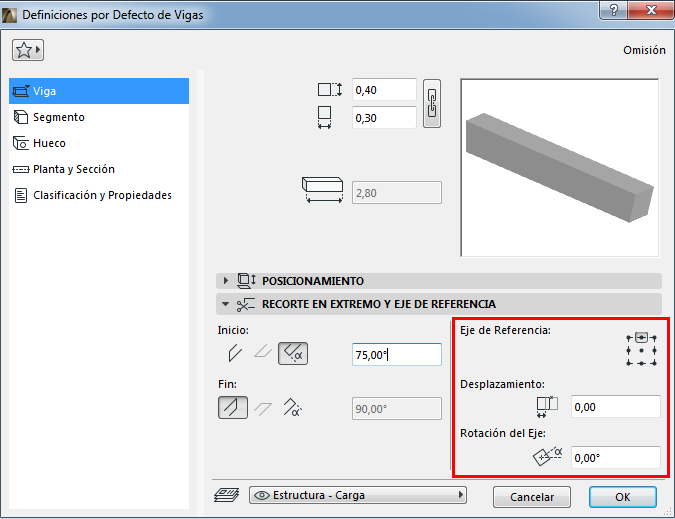The width and height of the screenshot is (675, 519).
Task: Open the Estructura - Carga layer dropdown
Action: [358, 495]
